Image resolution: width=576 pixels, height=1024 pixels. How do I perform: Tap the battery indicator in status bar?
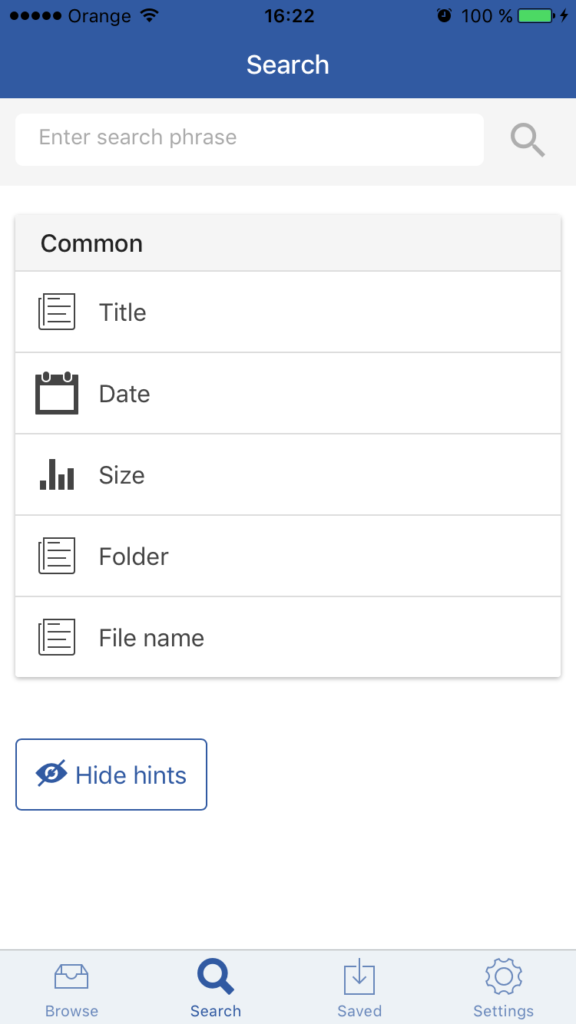click(537, 16)
